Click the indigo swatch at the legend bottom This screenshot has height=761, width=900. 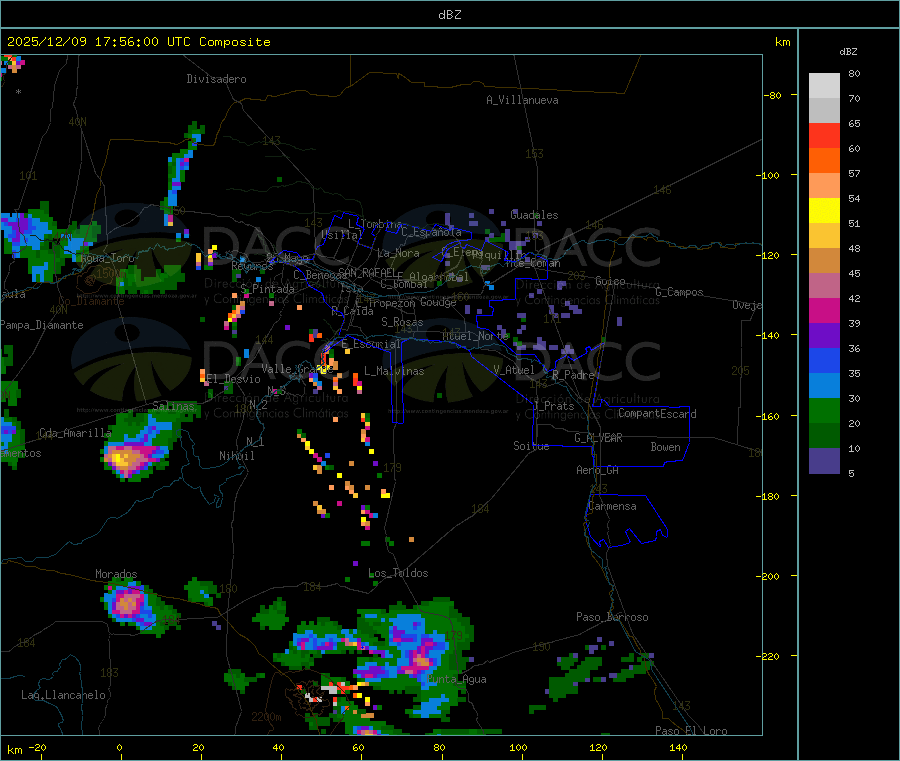(x=824, y=460)
